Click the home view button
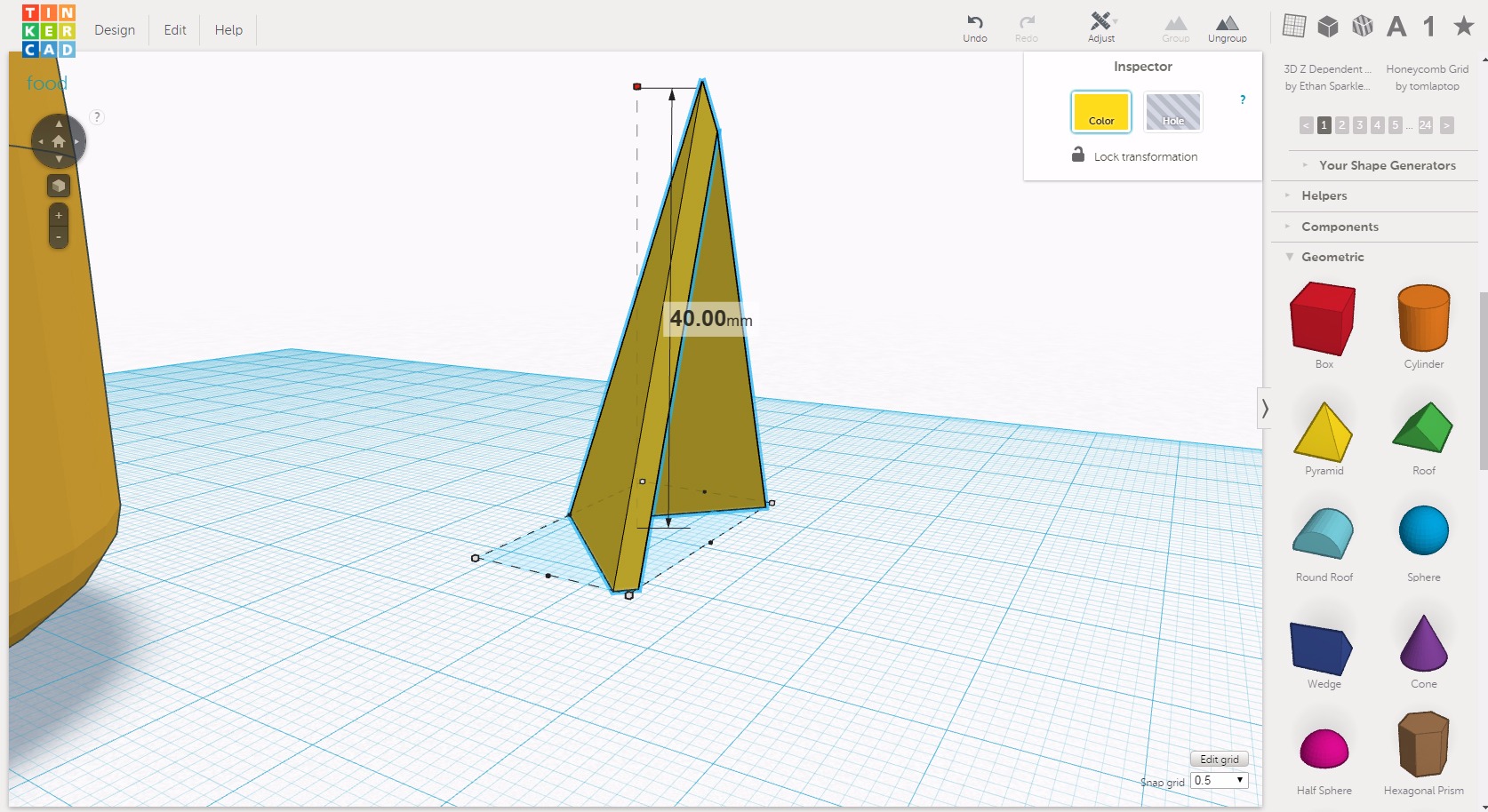The image size is (1488, 812). [x=59, y=141]
